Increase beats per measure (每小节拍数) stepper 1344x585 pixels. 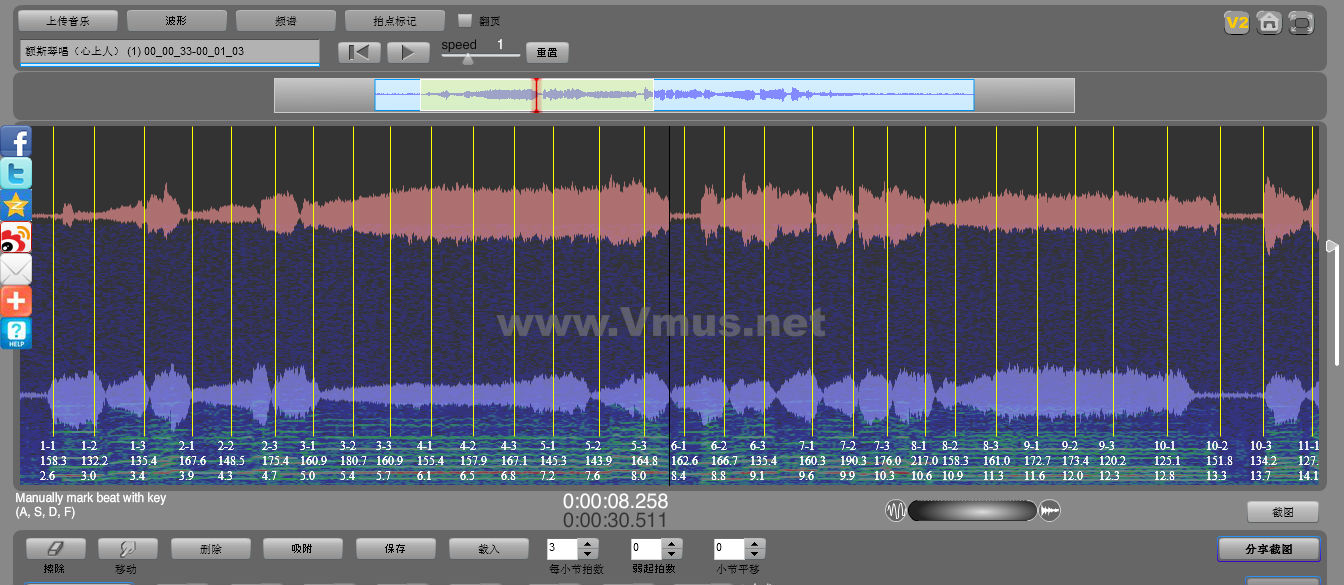588,543
